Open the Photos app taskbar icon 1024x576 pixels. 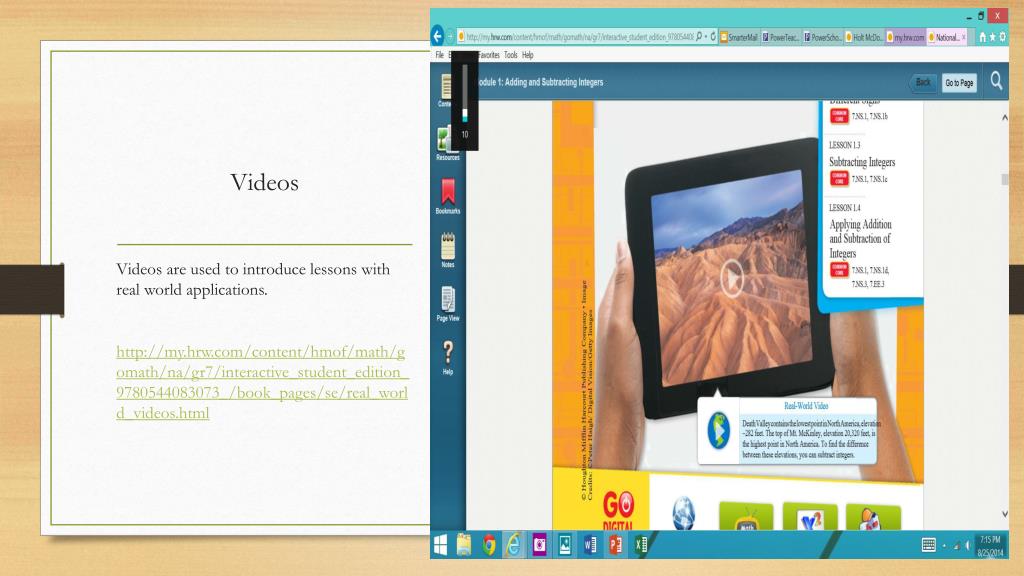click(x=565, y=545)
